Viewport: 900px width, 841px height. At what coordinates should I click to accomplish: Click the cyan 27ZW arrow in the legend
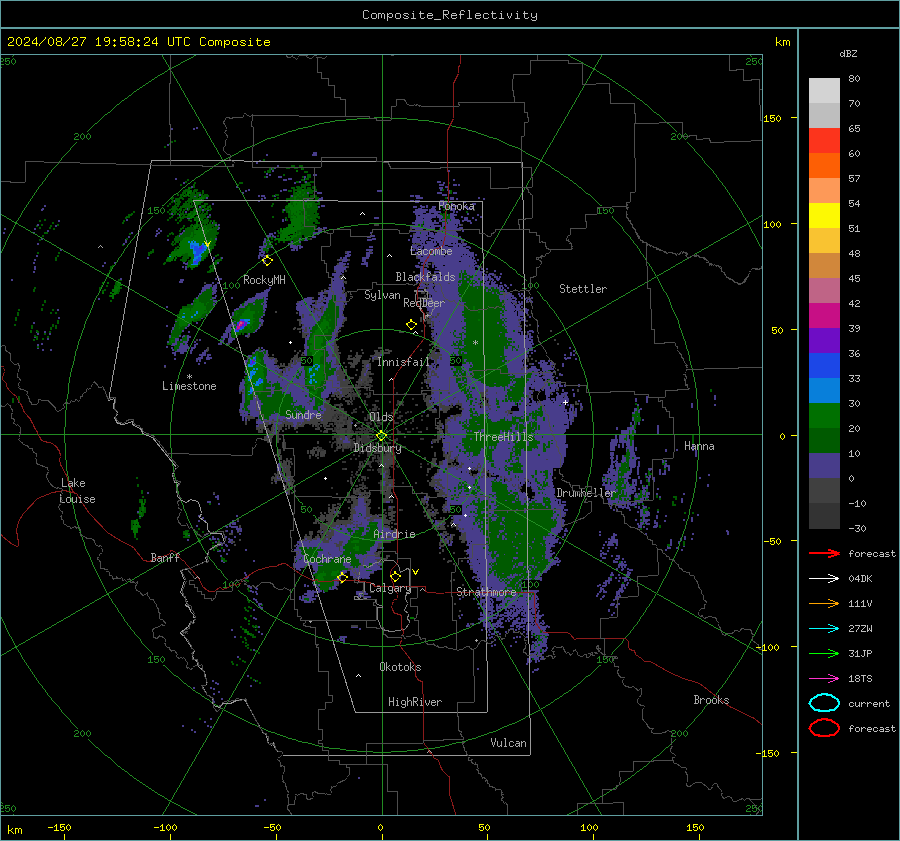(x=824, y=629)
